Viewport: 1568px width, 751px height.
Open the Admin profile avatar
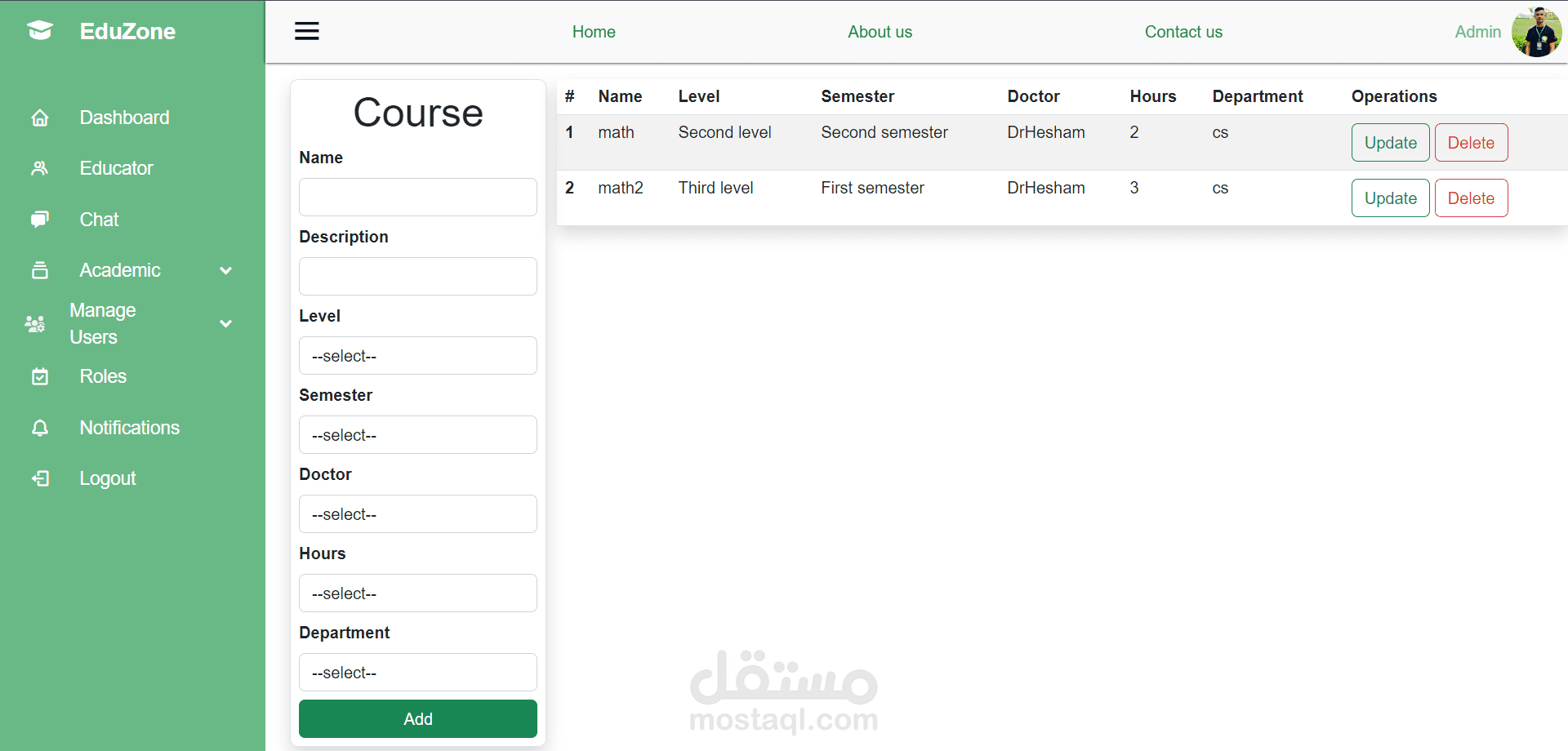coord(1536,32)
